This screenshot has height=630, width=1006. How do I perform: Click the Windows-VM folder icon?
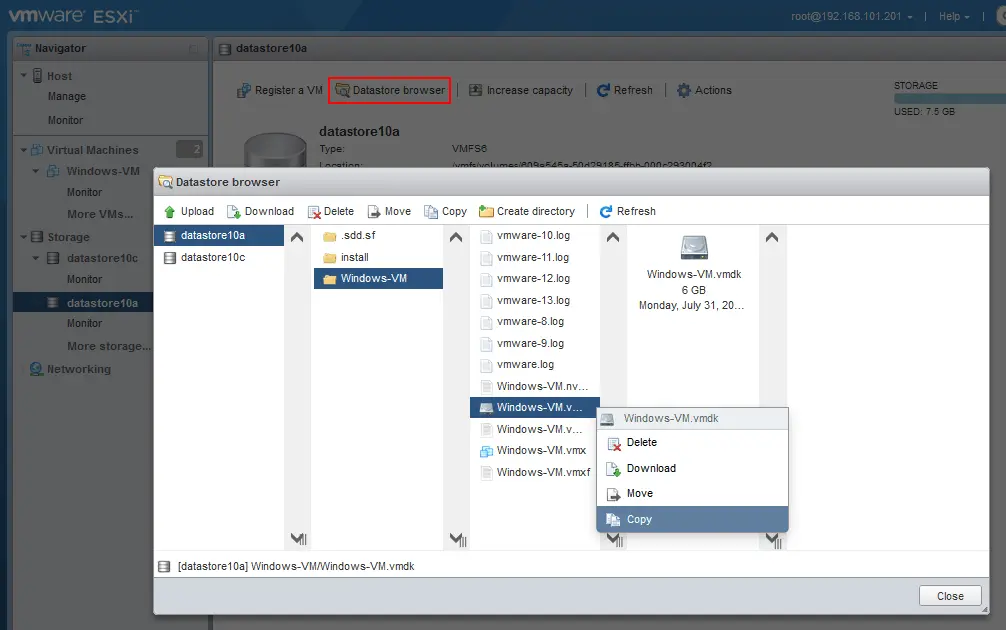[330, 279]
